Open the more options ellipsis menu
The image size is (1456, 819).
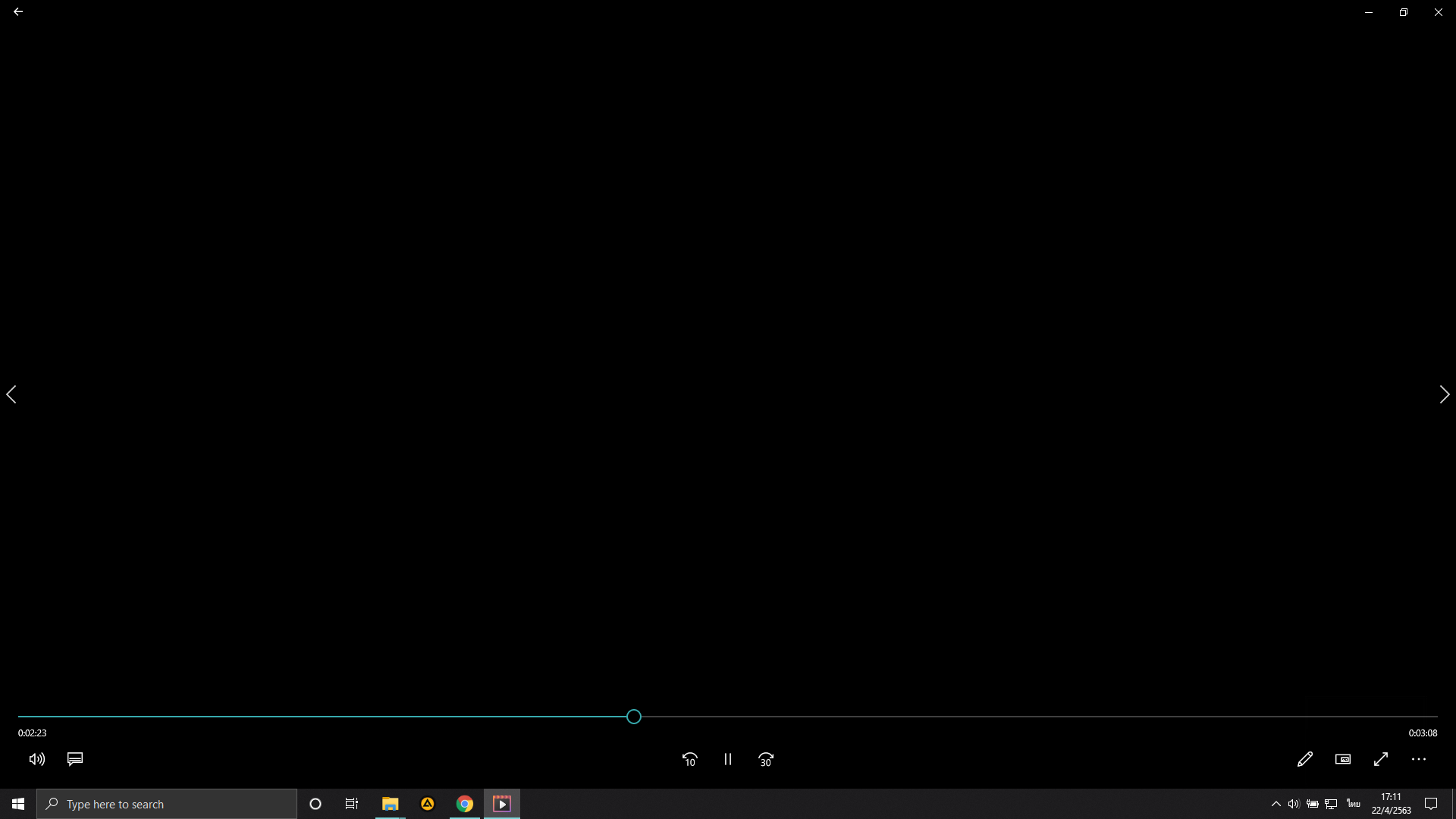(1419, 759)
